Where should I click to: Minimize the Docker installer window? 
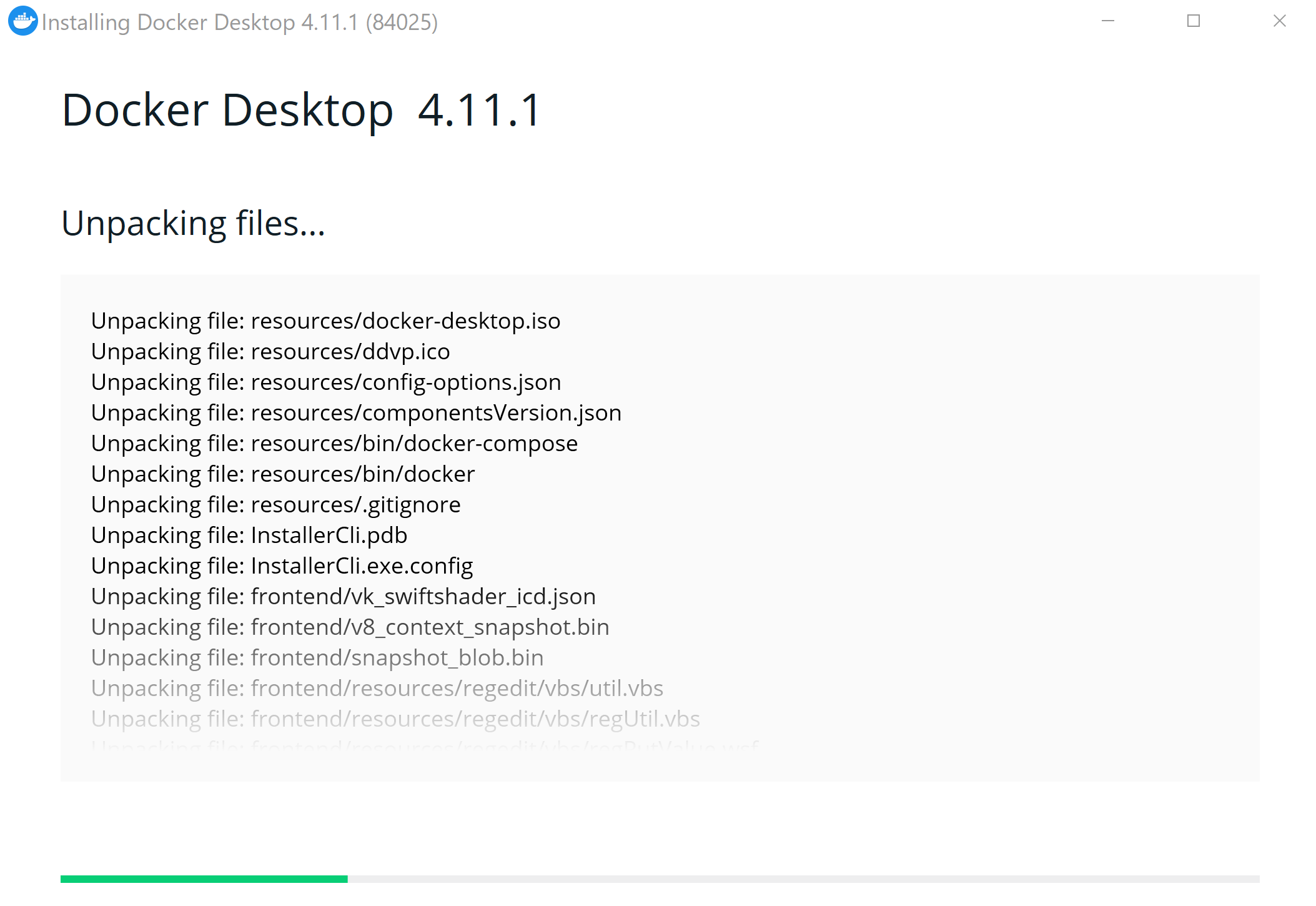click(1108, 21)
